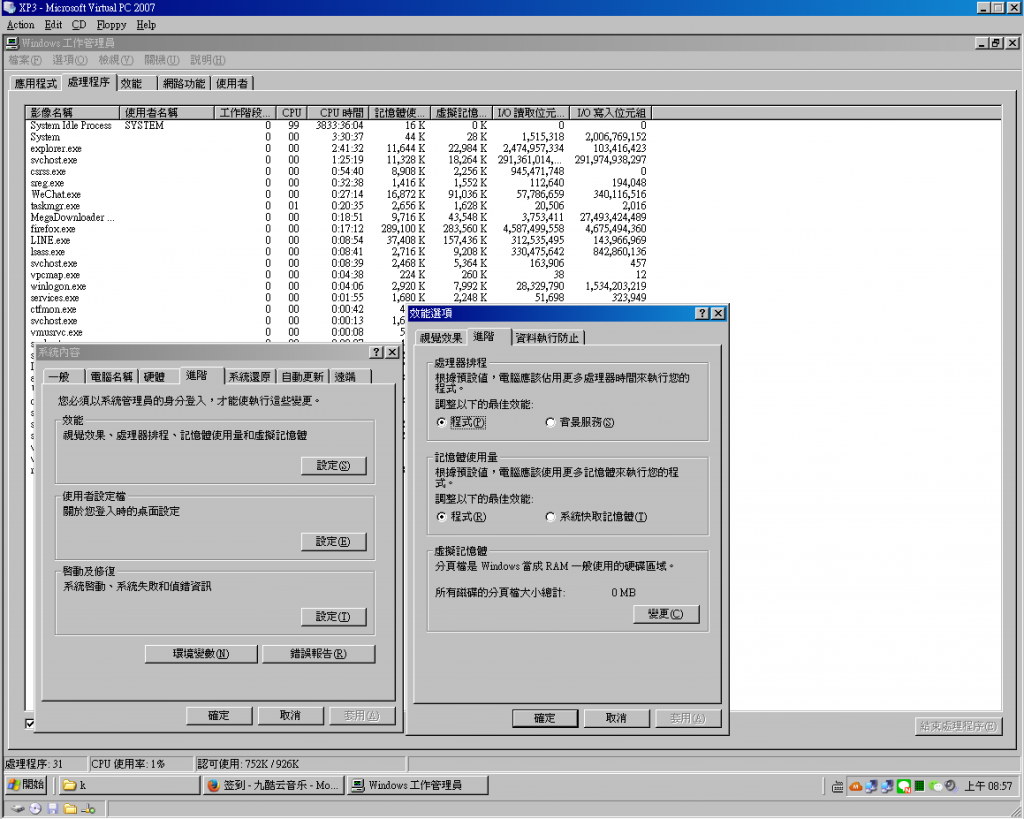Select System Idle Process row
The width and height of the screenshot is (1024, 819).
338,125
